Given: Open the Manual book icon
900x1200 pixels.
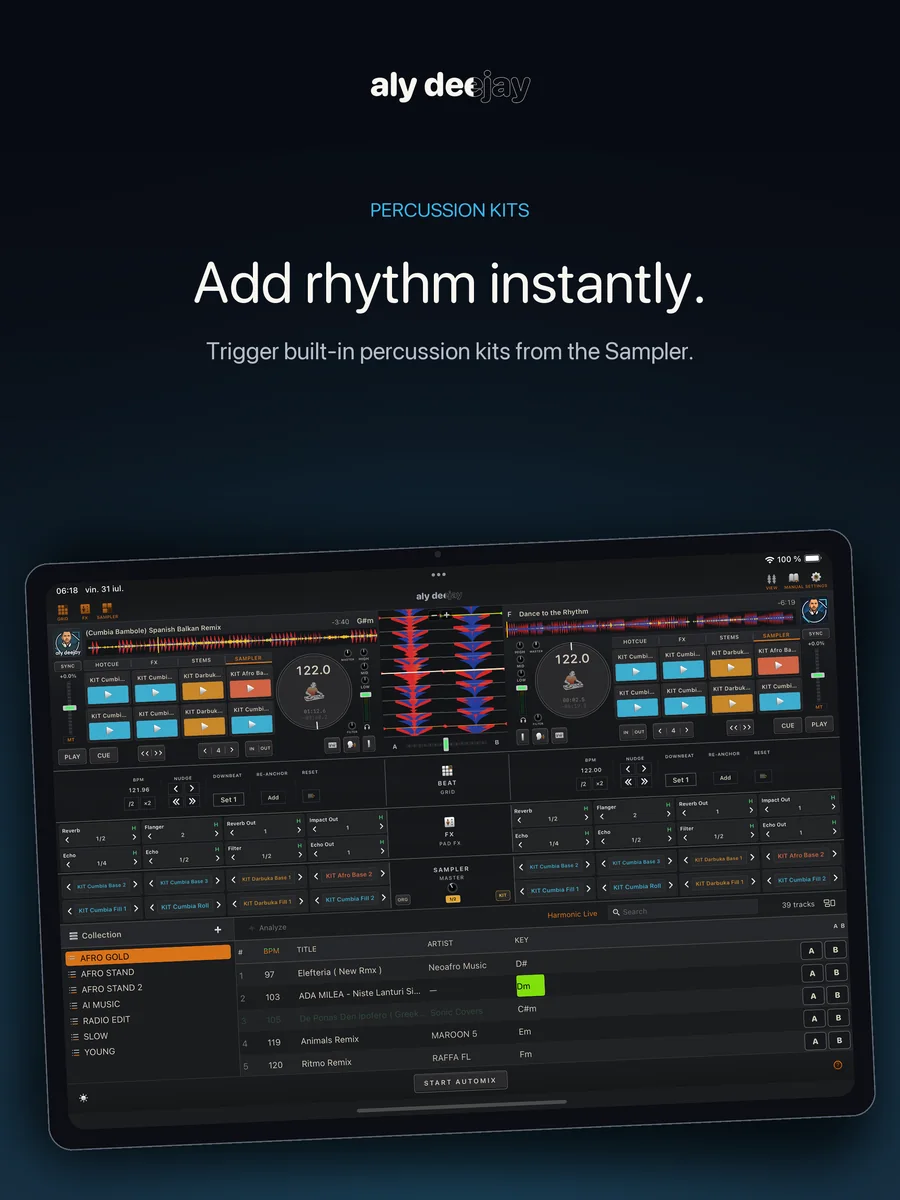Looking at the screenshot, I should coord(793,581).
